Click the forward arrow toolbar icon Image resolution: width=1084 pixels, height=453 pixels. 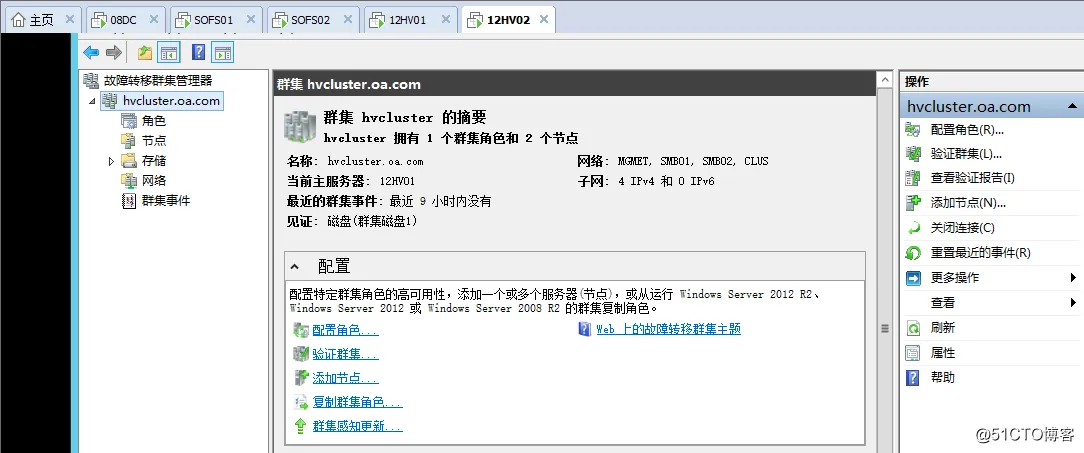(113, 53)
